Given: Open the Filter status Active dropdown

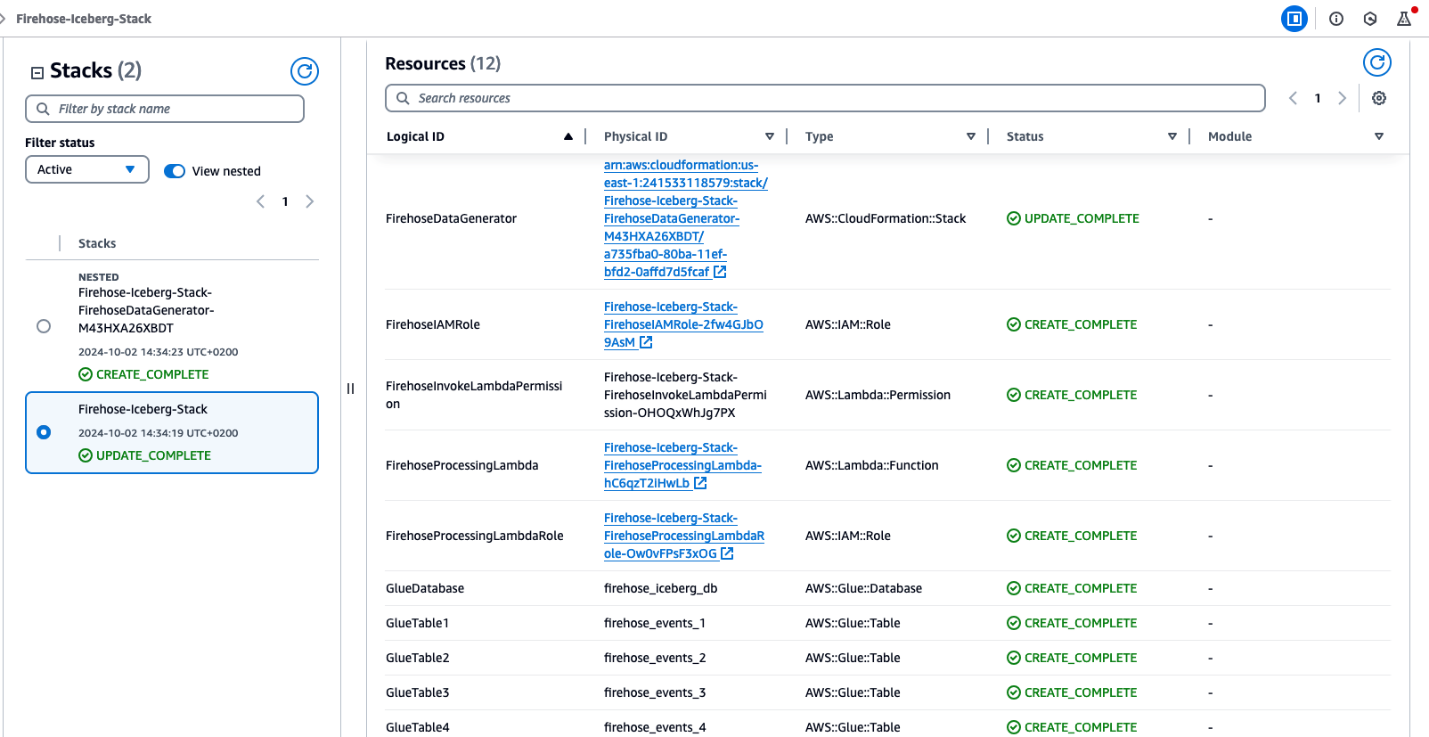Looking at the screenshot, I should (87, 170).
